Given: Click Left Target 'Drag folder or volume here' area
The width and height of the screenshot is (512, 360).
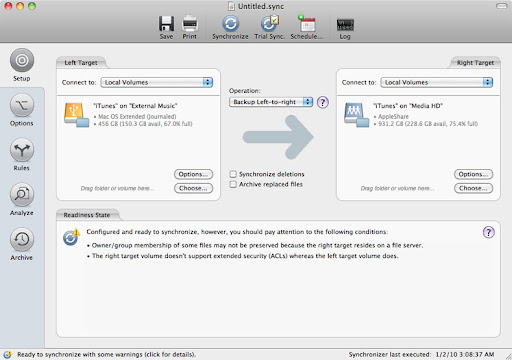Looking at the screenshot, I should click(117, 188).
